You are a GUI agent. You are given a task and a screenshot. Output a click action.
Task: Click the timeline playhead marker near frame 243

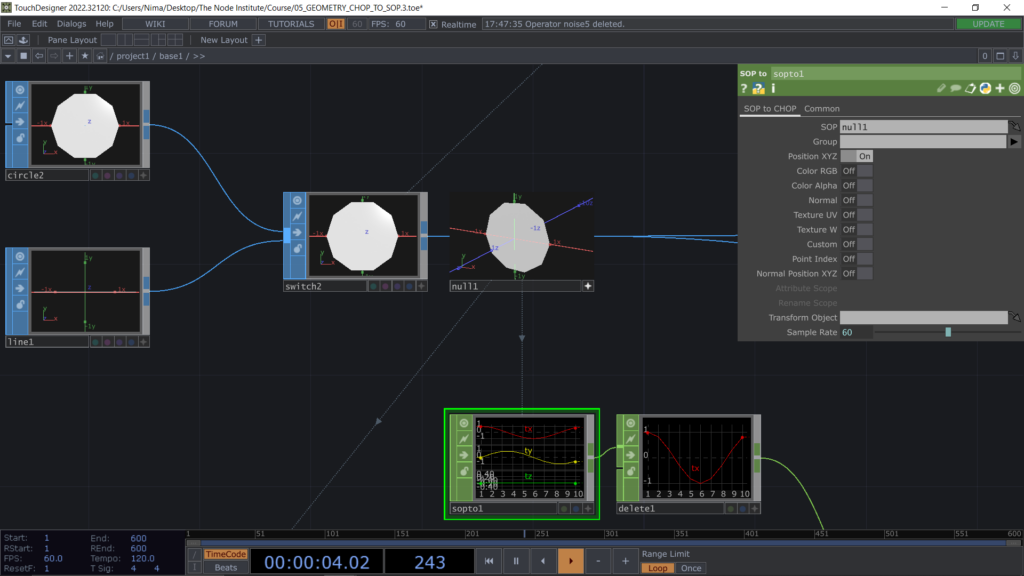coord(524,534)
